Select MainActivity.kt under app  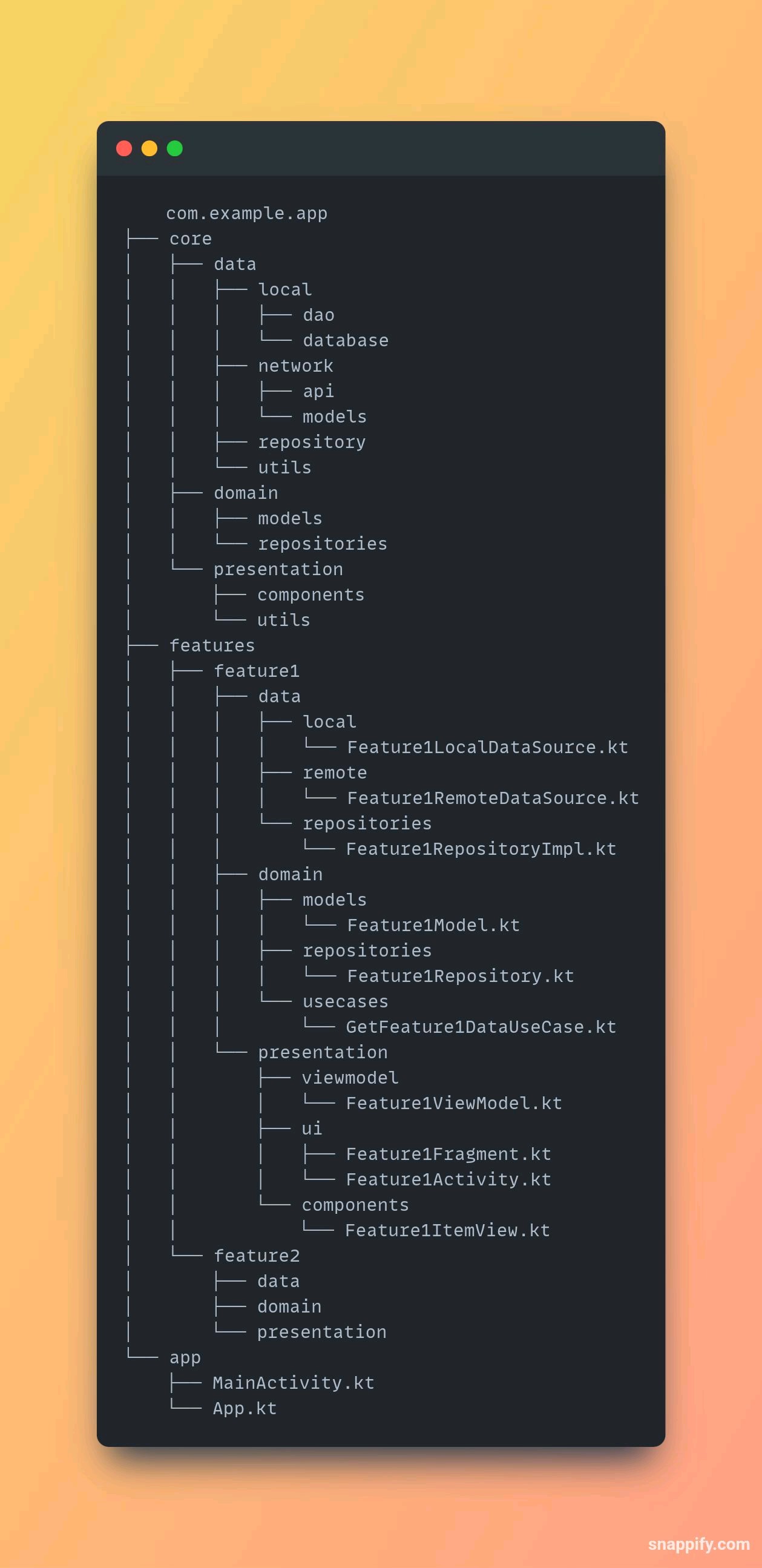click(x=294, y=1383)
